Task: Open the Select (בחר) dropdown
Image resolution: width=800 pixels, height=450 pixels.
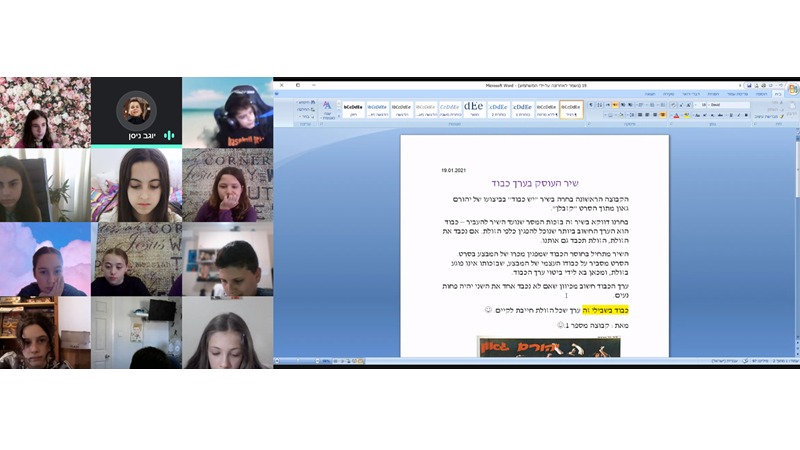Action: coord(306,117)
